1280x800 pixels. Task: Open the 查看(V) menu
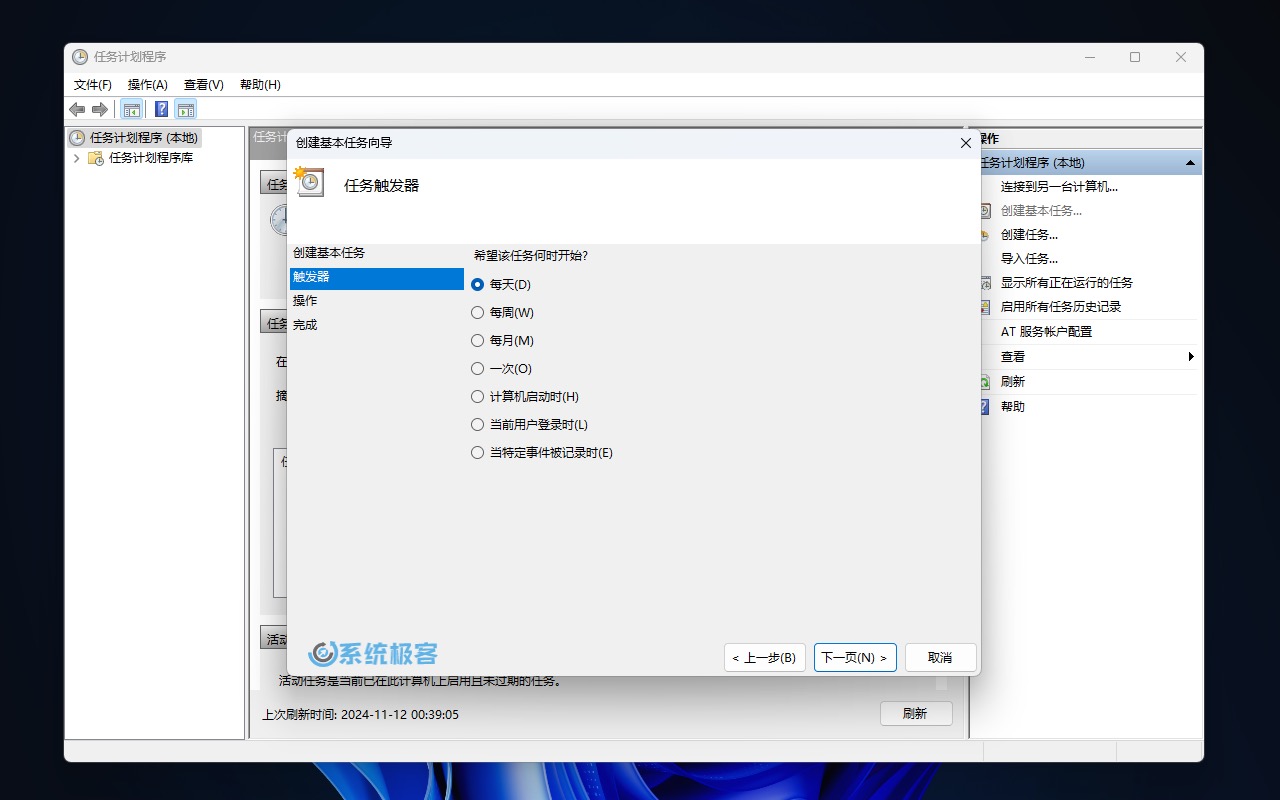(x=204, y=85)
